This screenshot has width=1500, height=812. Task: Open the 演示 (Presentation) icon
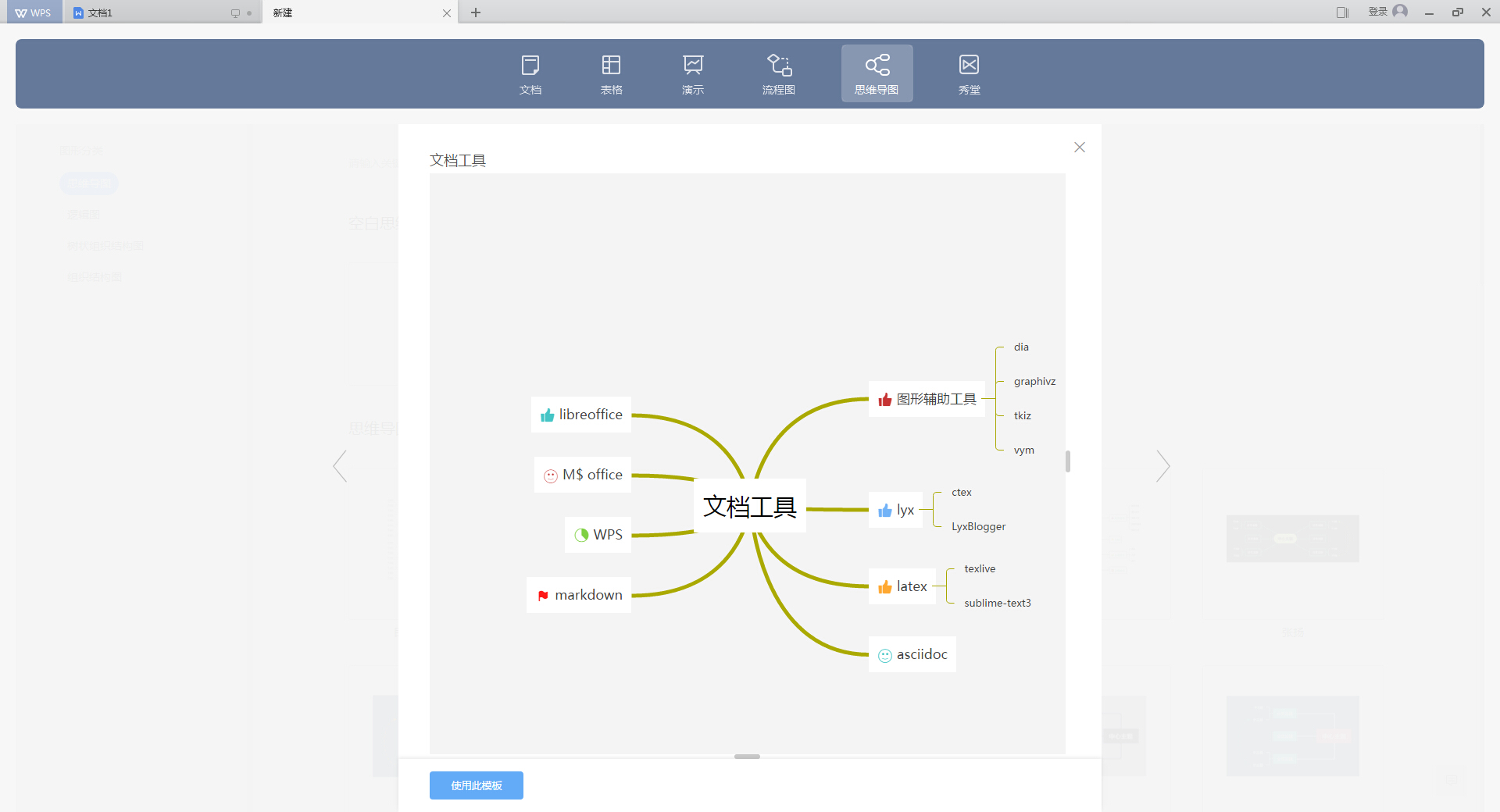(x=693, y=73)
